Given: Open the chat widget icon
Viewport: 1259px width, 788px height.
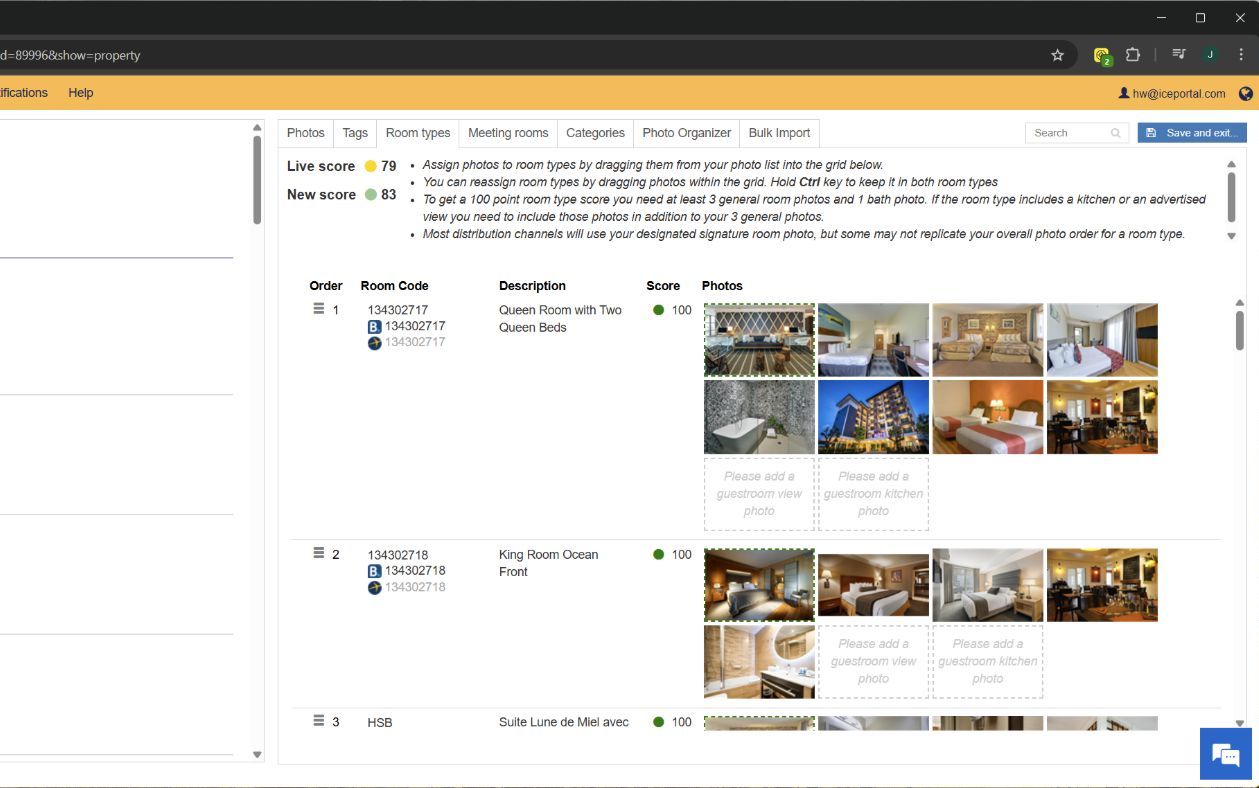Looking at the screenshot, I should click(1225, 754).
